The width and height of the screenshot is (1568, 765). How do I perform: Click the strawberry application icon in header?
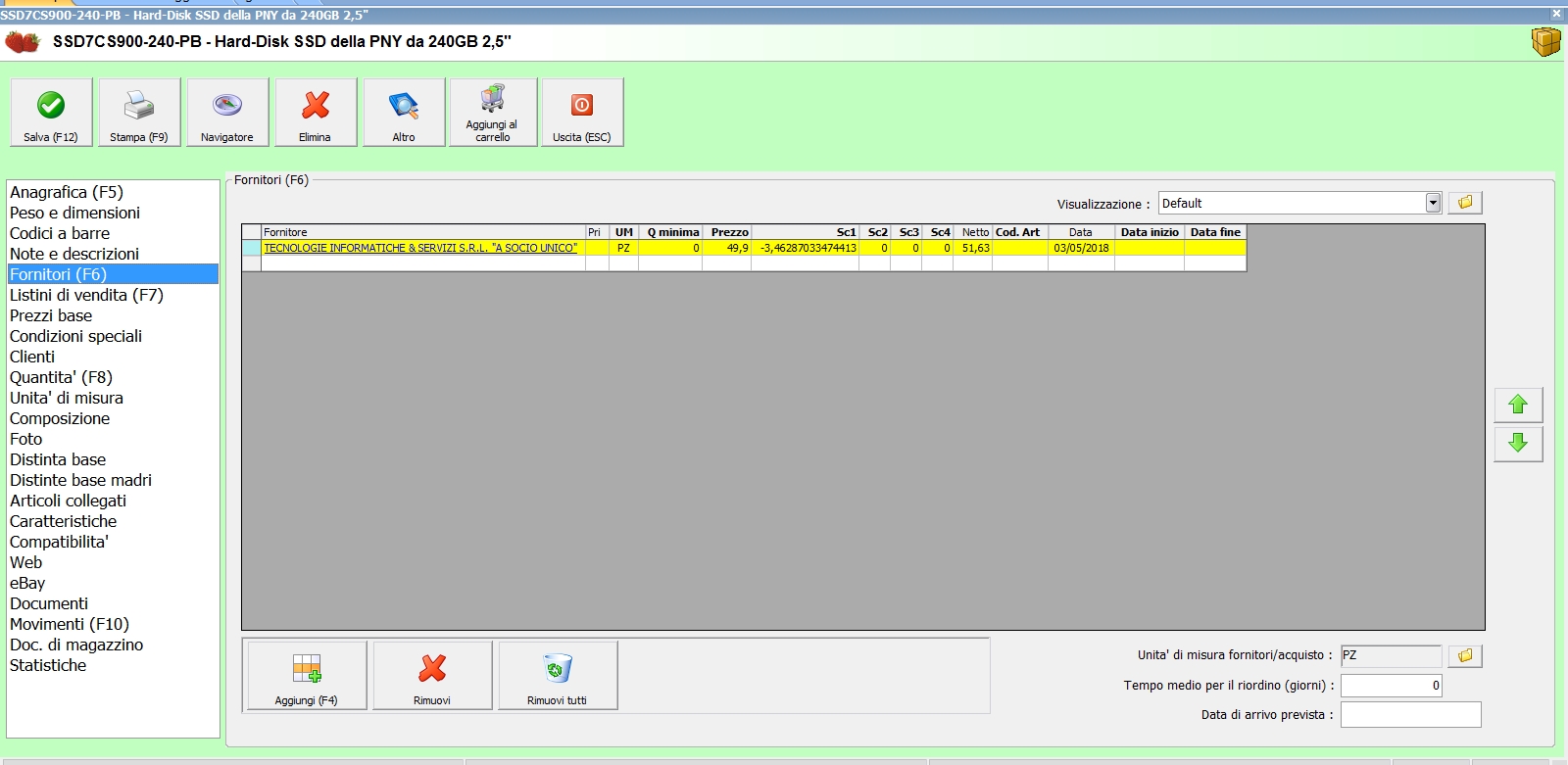click(23, 42)
